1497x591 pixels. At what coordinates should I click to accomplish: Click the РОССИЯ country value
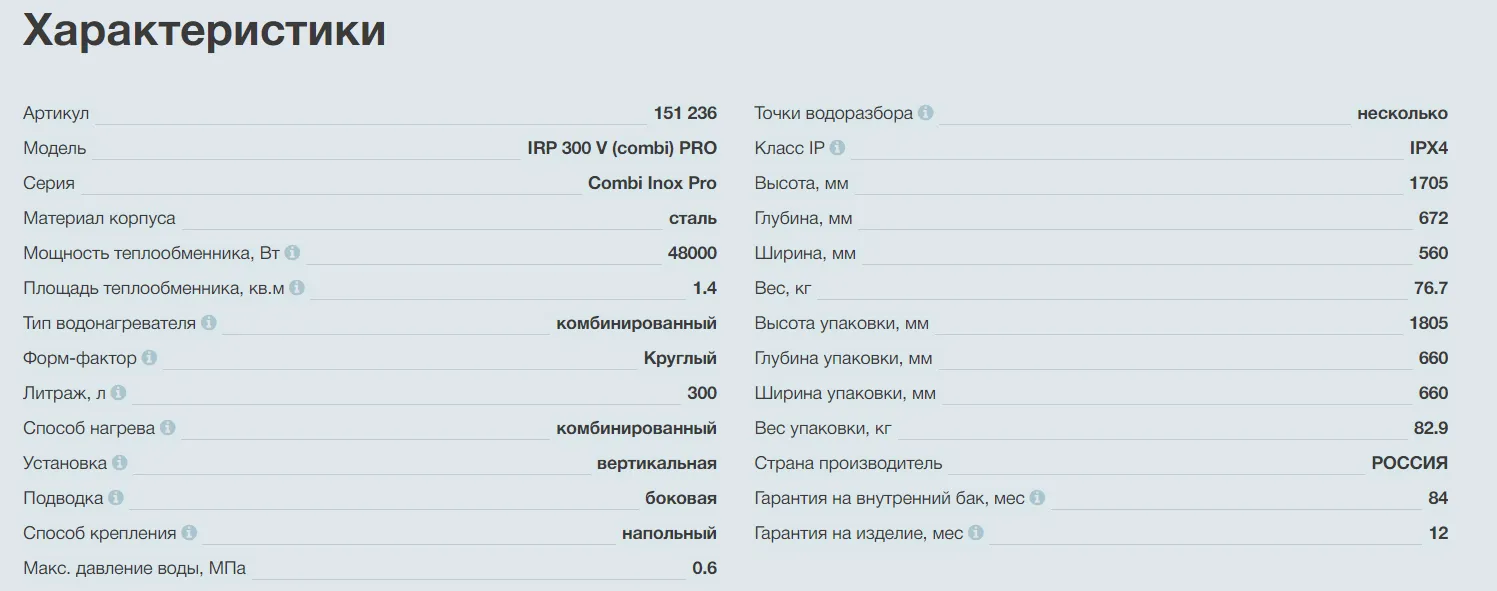point(1409,464)
